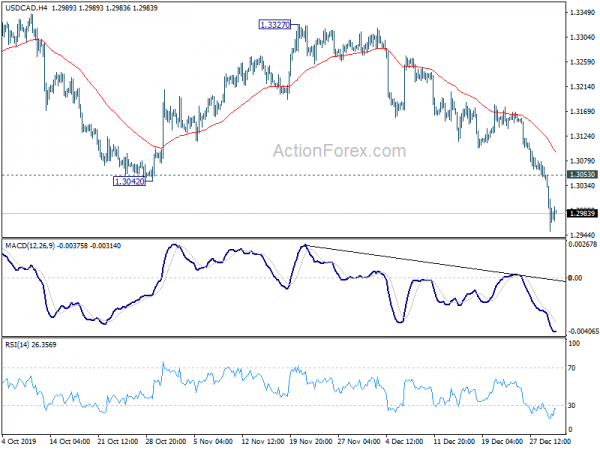Click the 11 Dec 20:00 time label
Screen dimensions: 600x450
[454, 441]
